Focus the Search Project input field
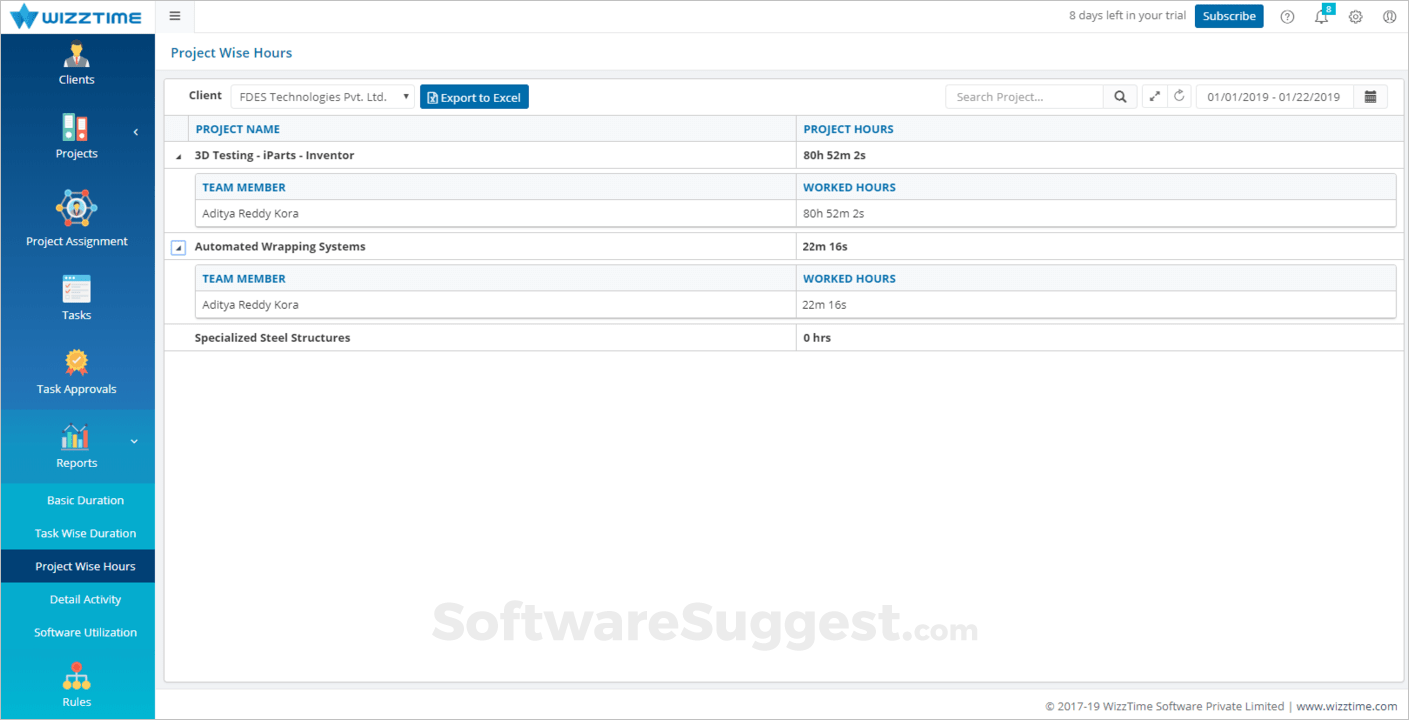Screen dimensions: 1409x720 (x=1025, y=97)
